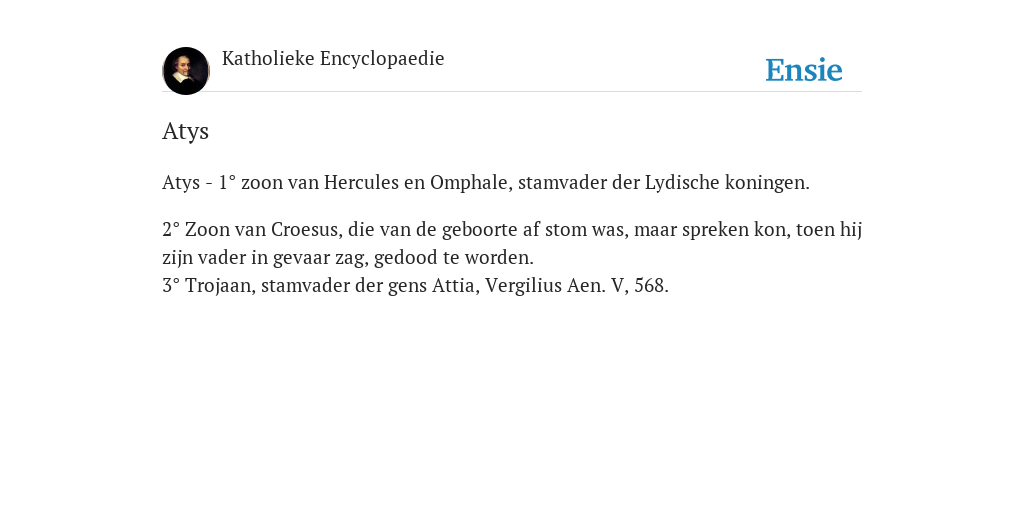This screenshot has width=1024, height=512.
Task: Click the 1° marker after Atys dash
Action: coord(227,182)
